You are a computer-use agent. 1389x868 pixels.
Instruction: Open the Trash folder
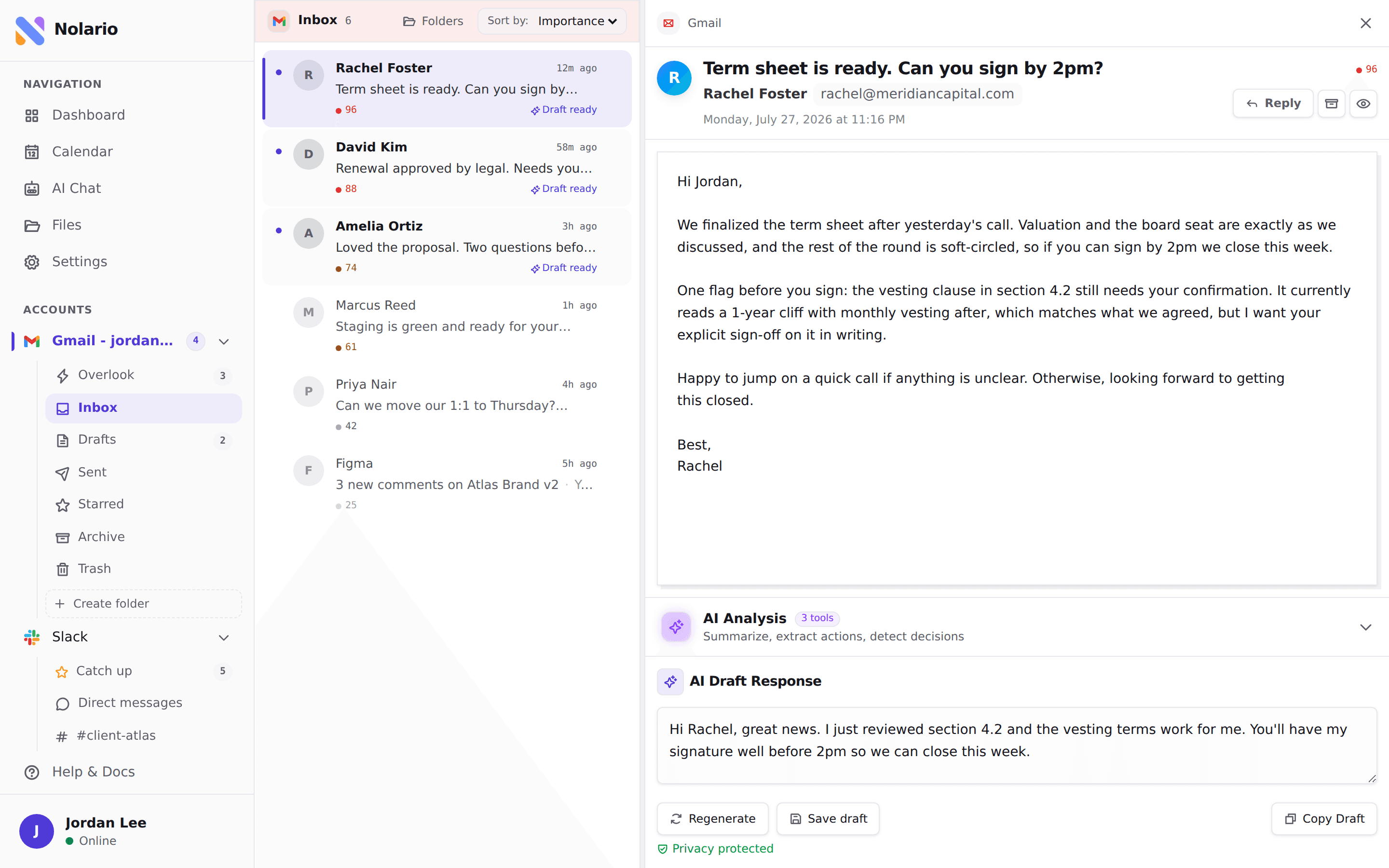144,569
